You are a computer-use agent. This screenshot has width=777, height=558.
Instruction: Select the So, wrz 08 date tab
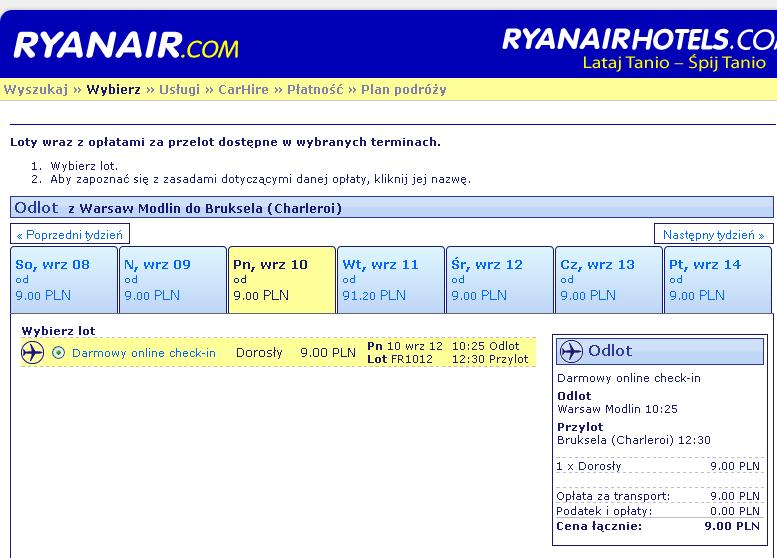coord(64,280)
